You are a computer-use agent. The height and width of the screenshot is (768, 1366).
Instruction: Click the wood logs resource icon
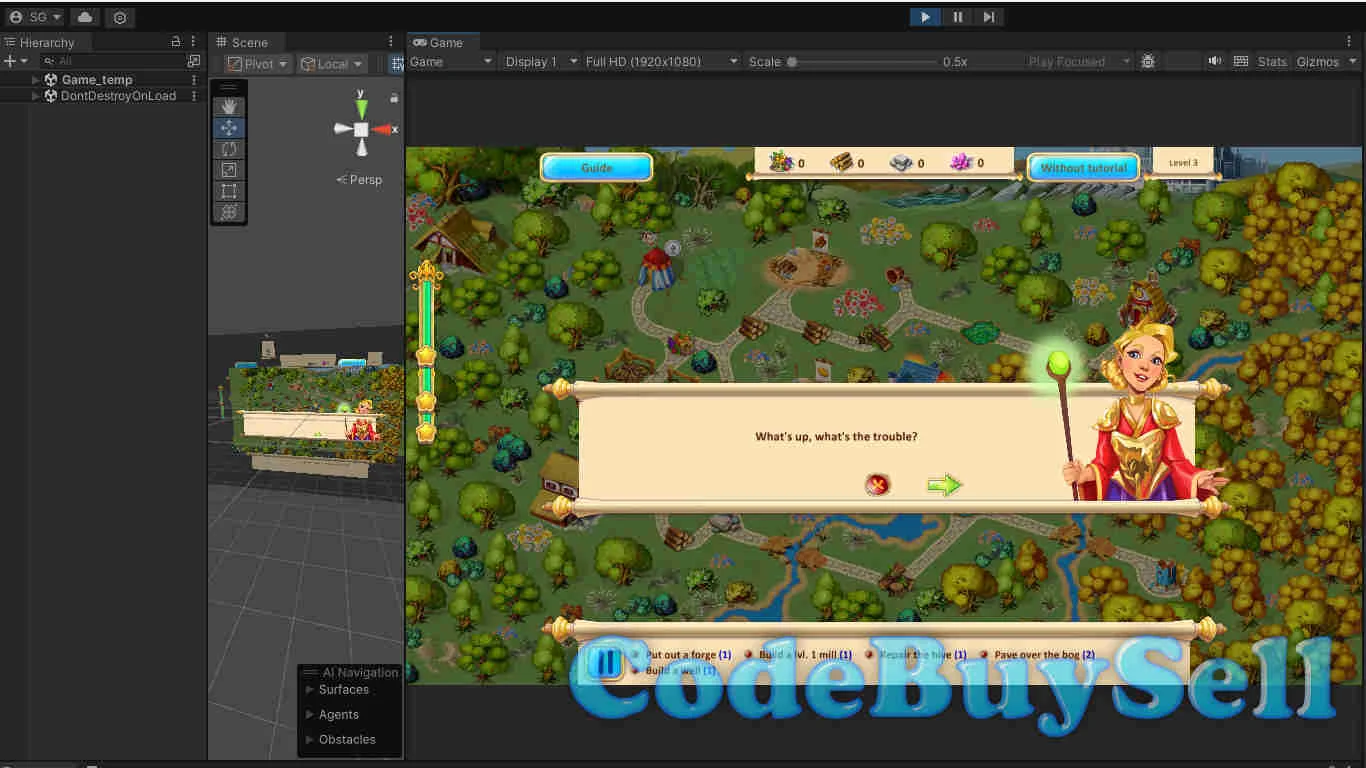point(841,162)
